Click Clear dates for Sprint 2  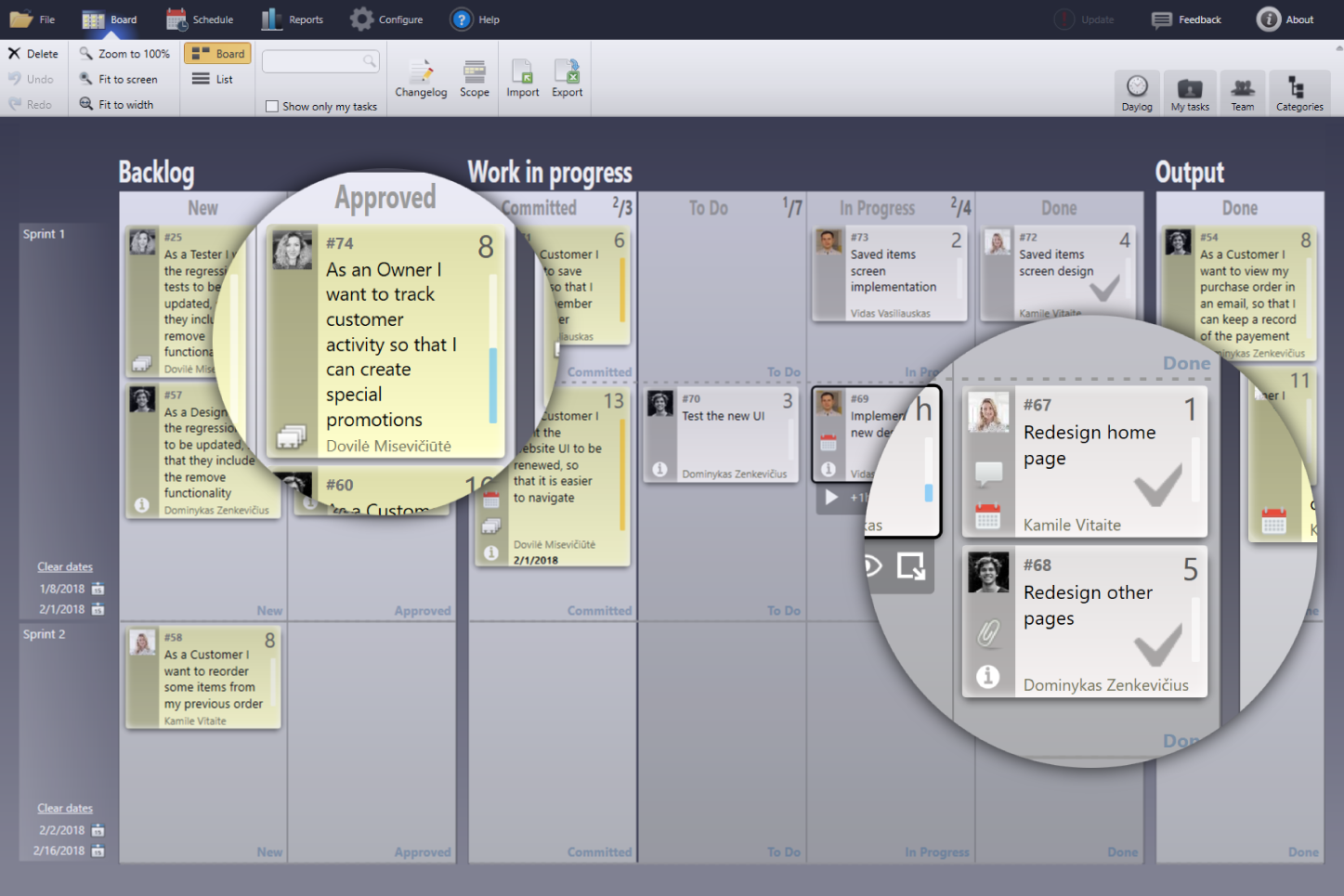coord(65,808)
